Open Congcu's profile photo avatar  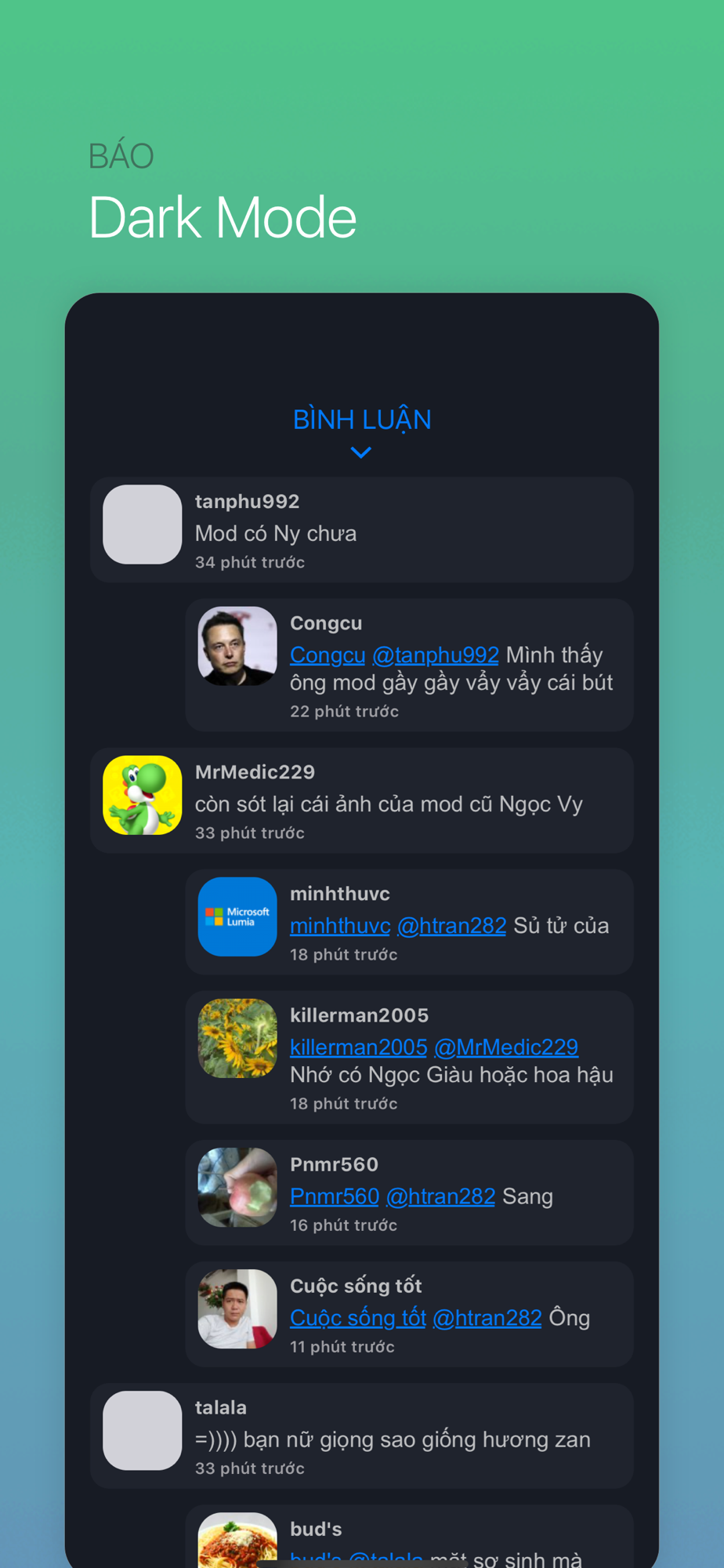coord(237,646)
